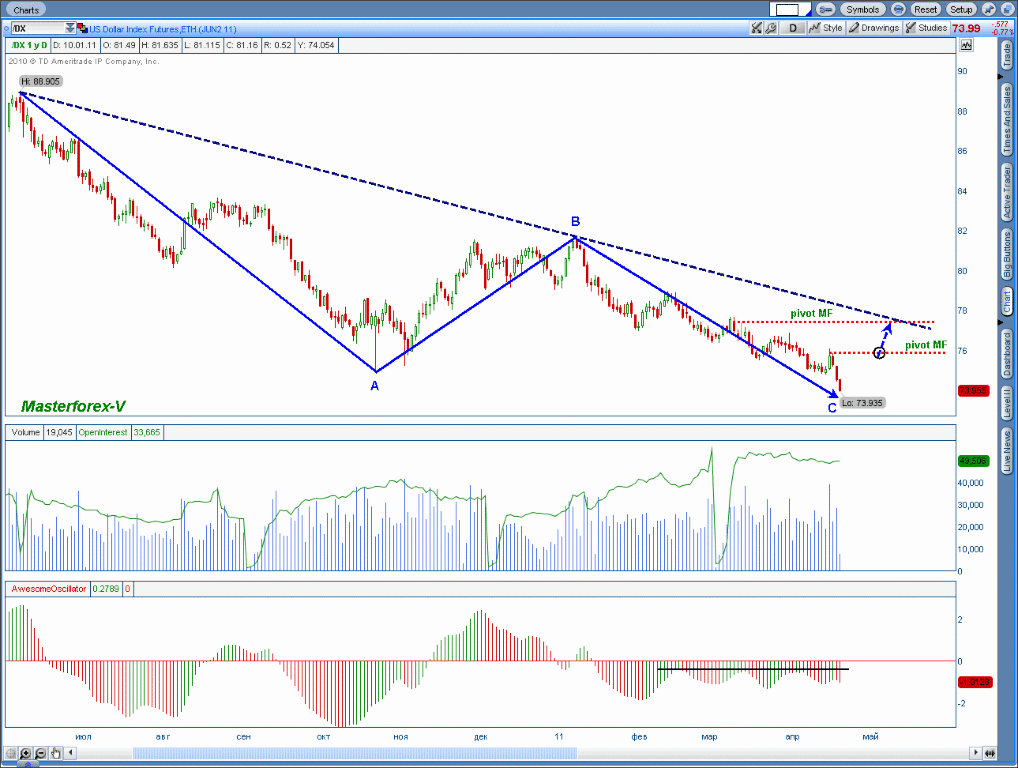
Task: Click the scroll-to-end icon at bottom right
Action: [990, 753]
